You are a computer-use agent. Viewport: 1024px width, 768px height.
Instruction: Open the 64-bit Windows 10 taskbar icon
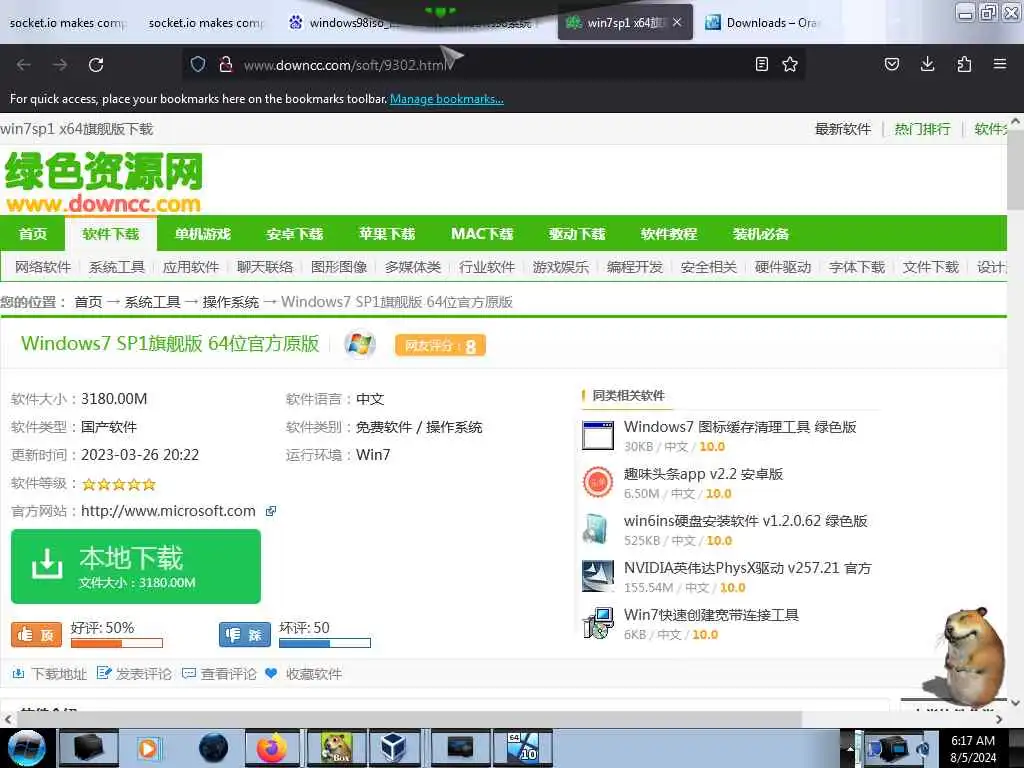click(x=523, y=748)
